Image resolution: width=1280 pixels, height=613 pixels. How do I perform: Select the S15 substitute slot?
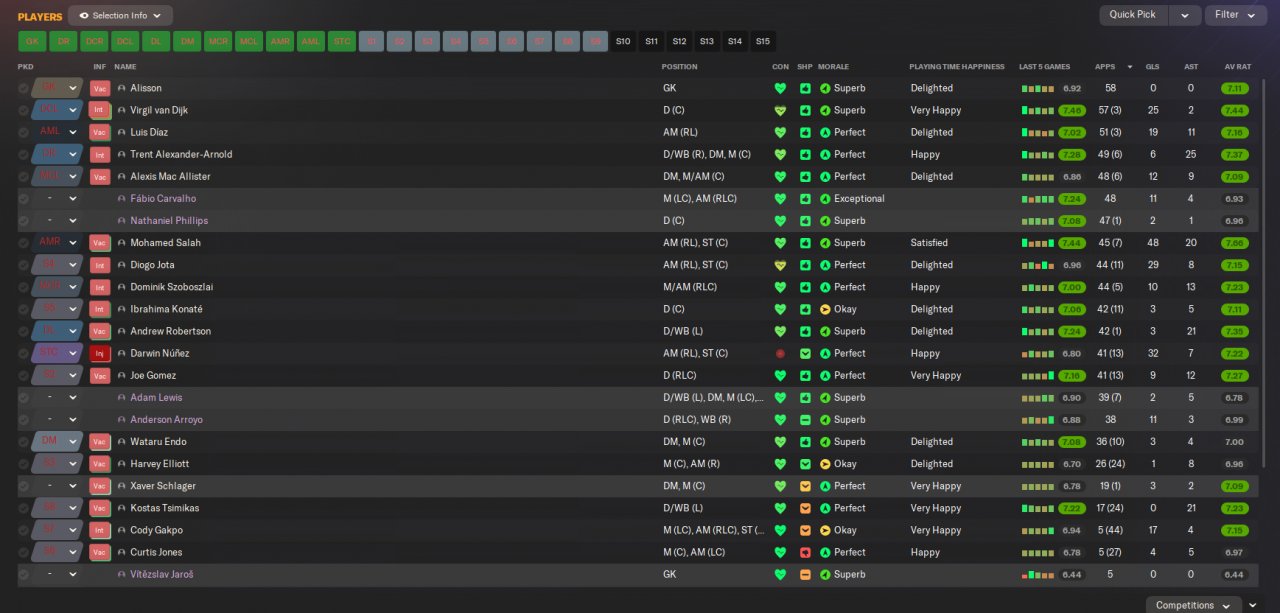point(763,41)
